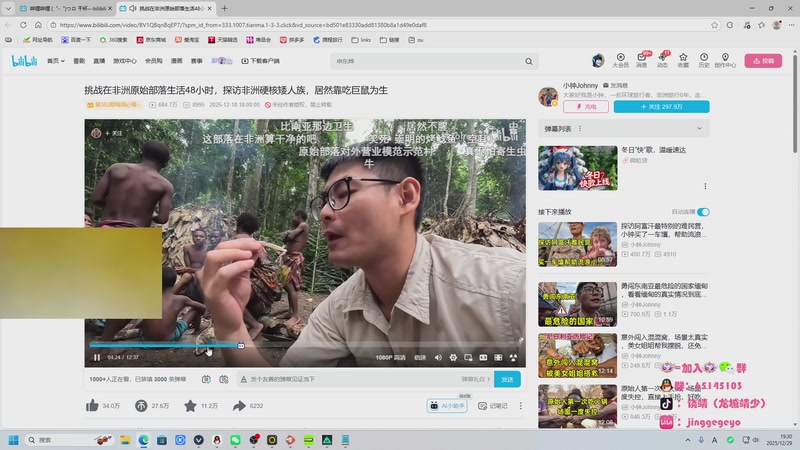Screen dimensions: 800x450
Task: Click the bilibili search input box
Action: pyautogui.click(x=426, y=61)
